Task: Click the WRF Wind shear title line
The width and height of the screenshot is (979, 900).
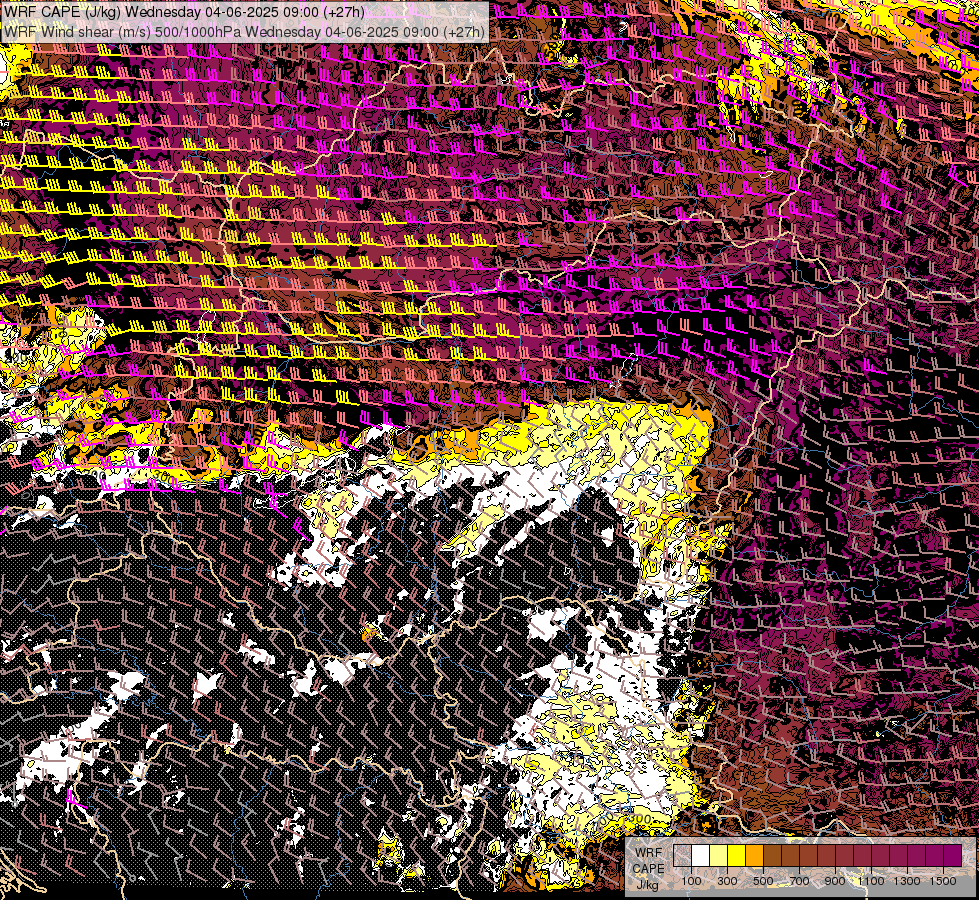Action: click(244, 31)
